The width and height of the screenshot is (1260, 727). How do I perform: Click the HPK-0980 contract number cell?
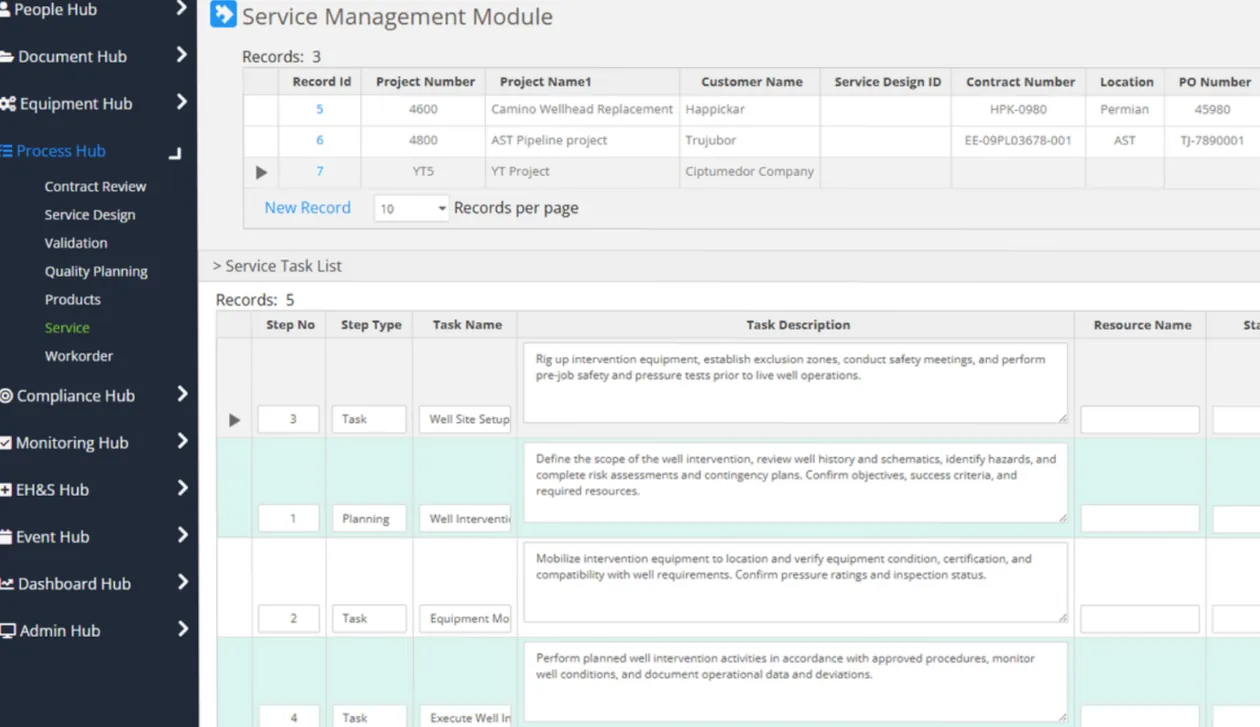pos(1018,110)
